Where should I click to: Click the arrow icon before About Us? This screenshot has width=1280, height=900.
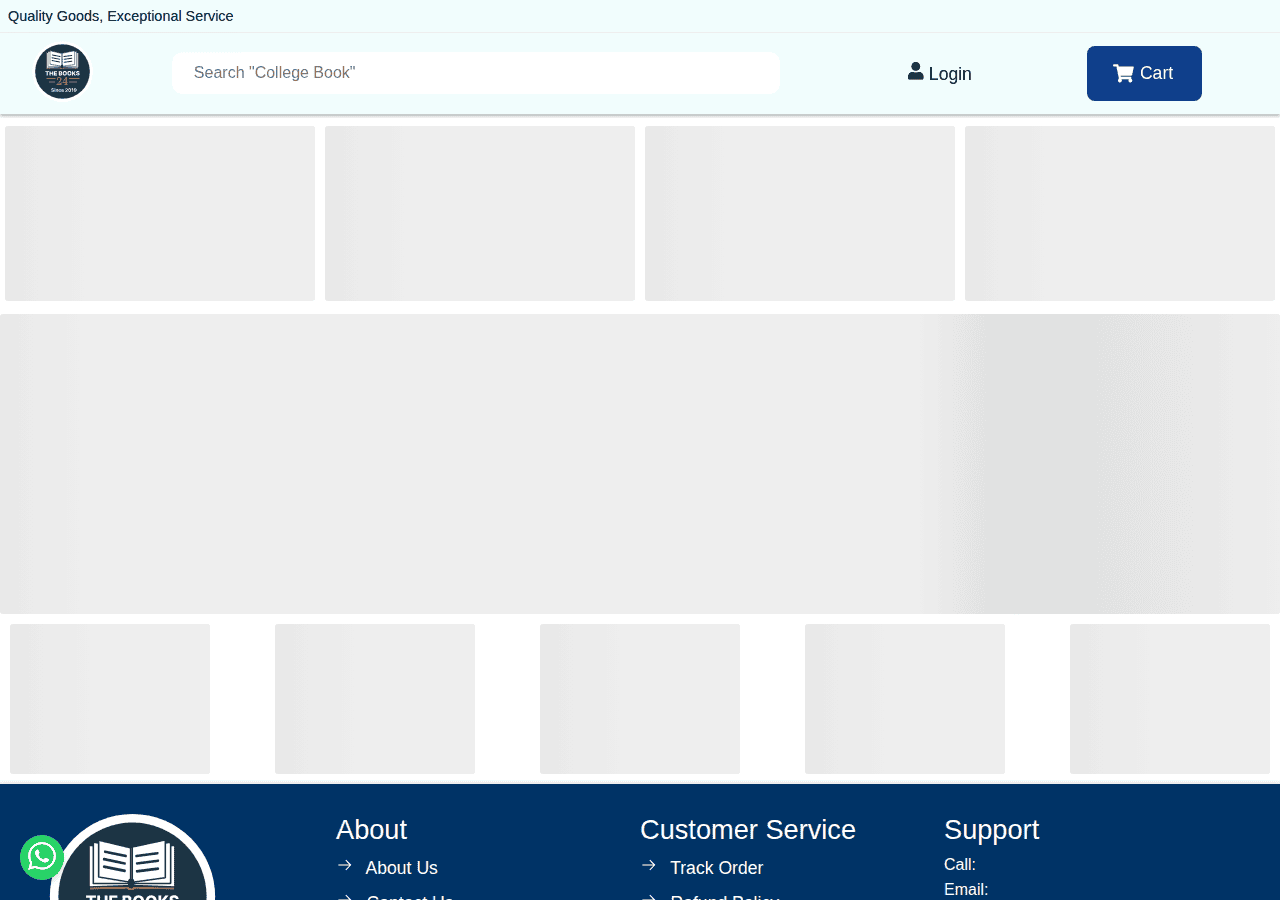345,865
